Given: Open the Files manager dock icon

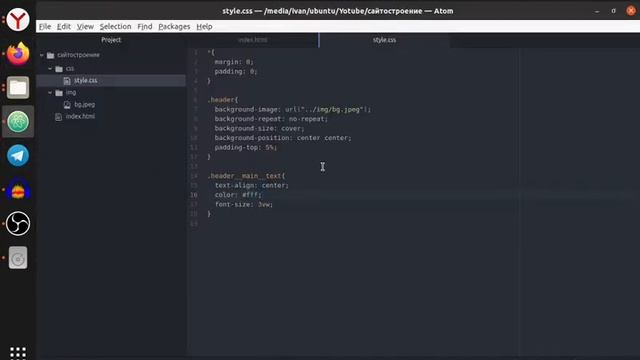Looking at the screenshot, I should pyautogui.click(x=18, y=87).
